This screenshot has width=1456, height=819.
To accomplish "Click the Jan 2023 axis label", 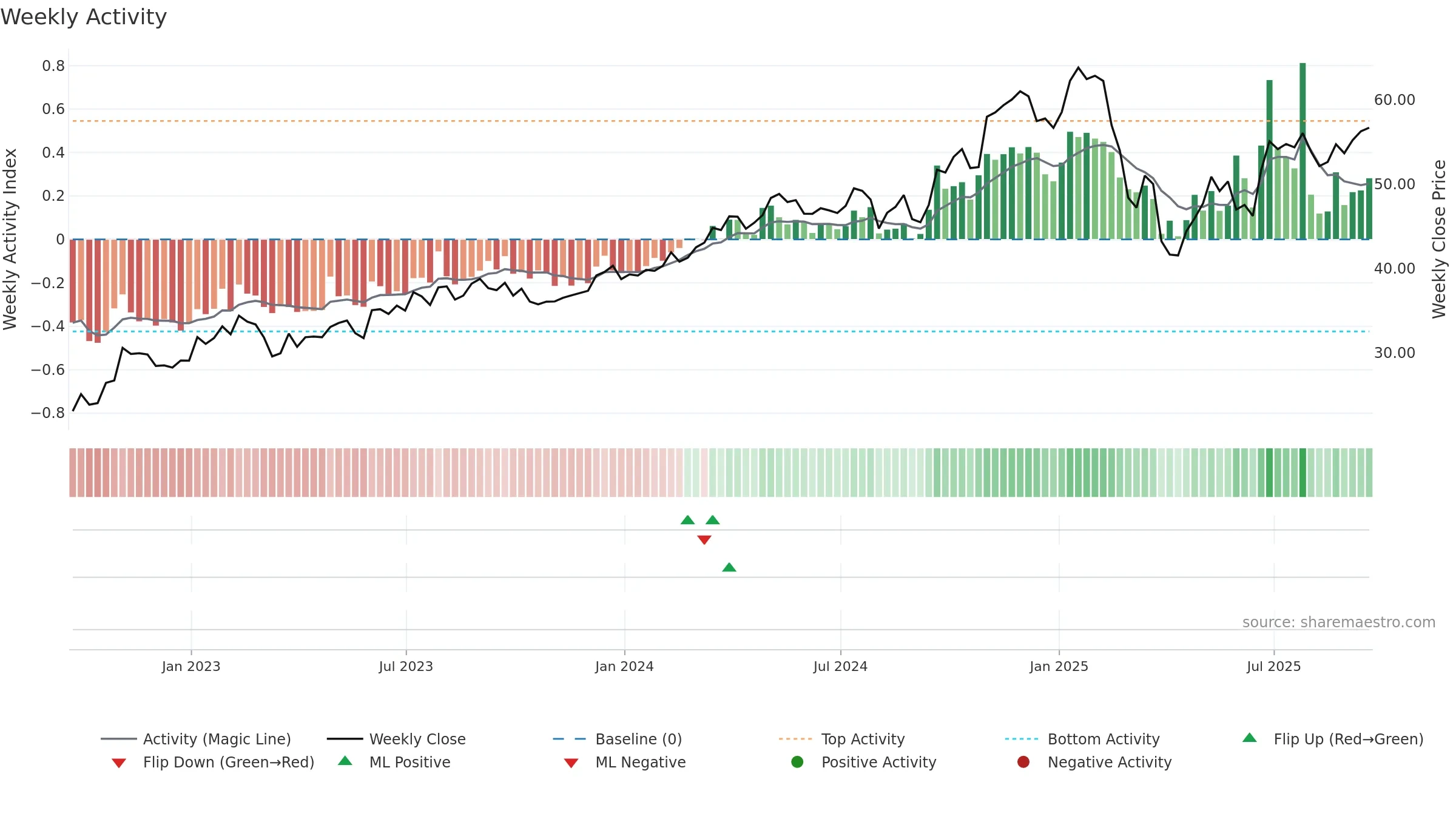I will pos(191,666).
